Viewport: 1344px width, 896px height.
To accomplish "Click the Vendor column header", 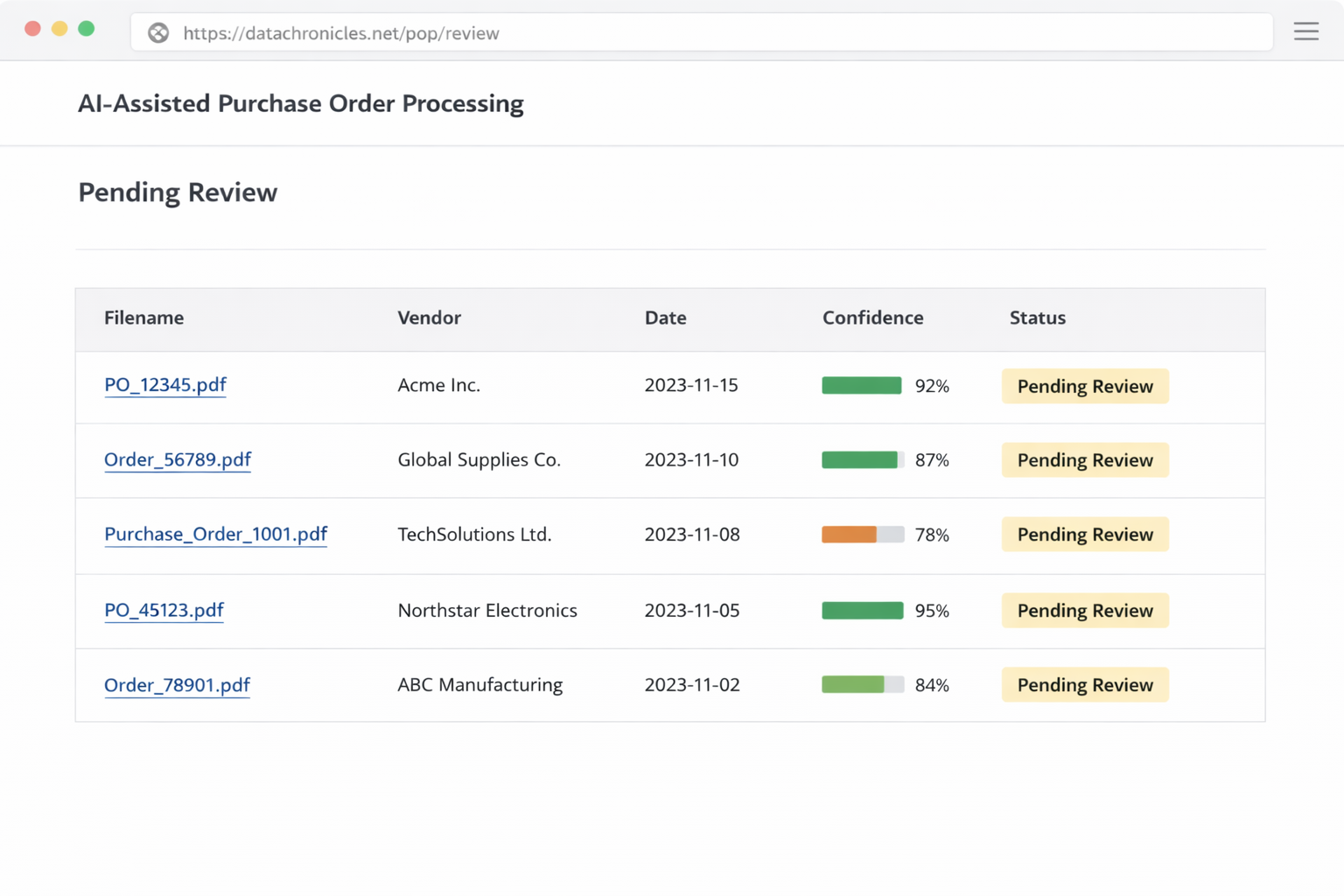I will tap(429, 318).
